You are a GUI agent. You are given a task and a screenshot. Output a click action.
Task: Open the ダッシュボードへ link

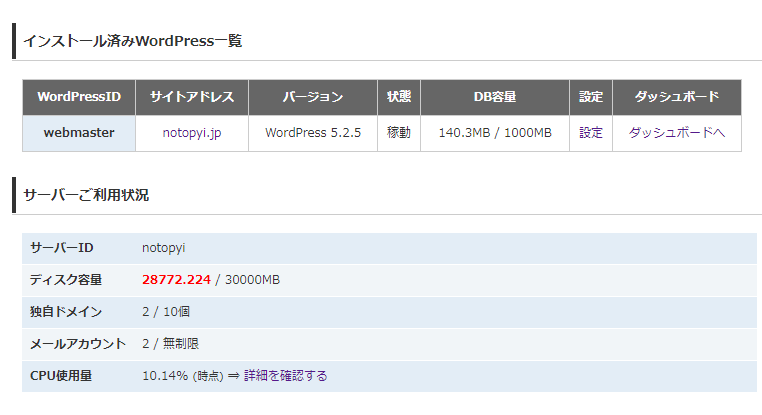coord(676,132)
